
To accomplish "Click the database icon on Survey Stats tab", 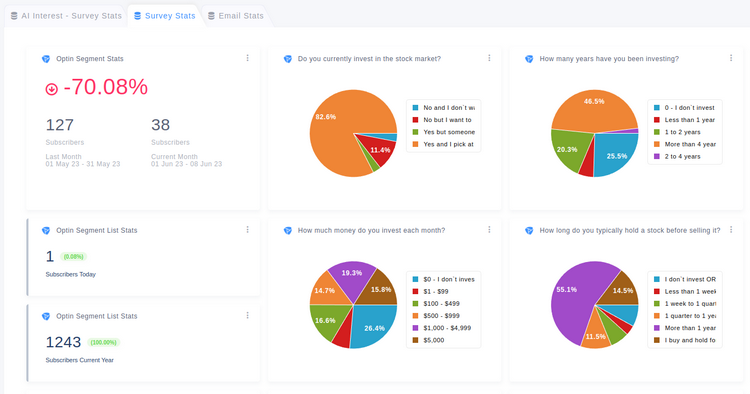I will (137, 16).
